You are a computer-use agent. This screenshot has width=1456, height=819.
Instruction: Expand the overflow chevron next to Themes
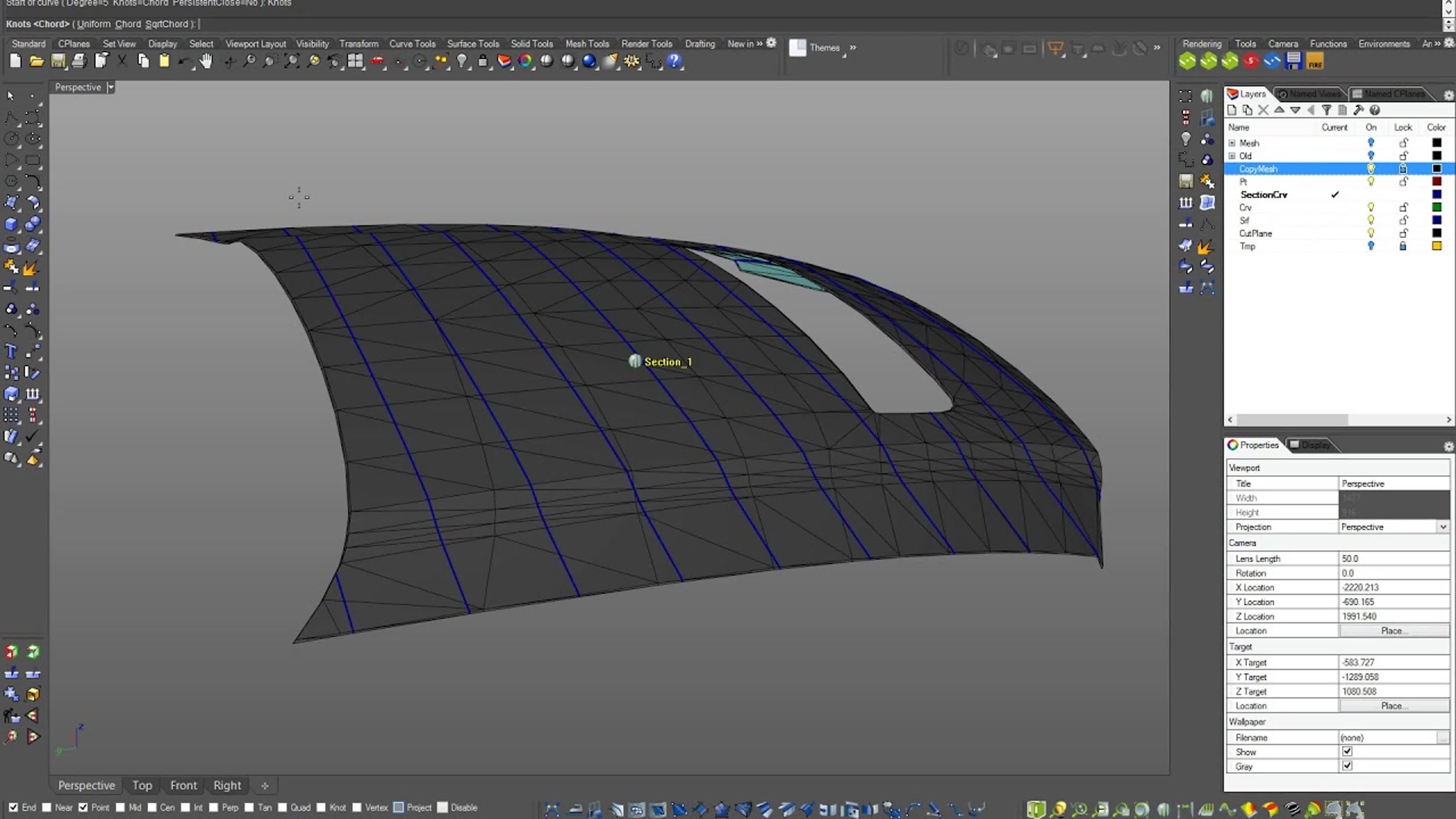coord(853,48)
